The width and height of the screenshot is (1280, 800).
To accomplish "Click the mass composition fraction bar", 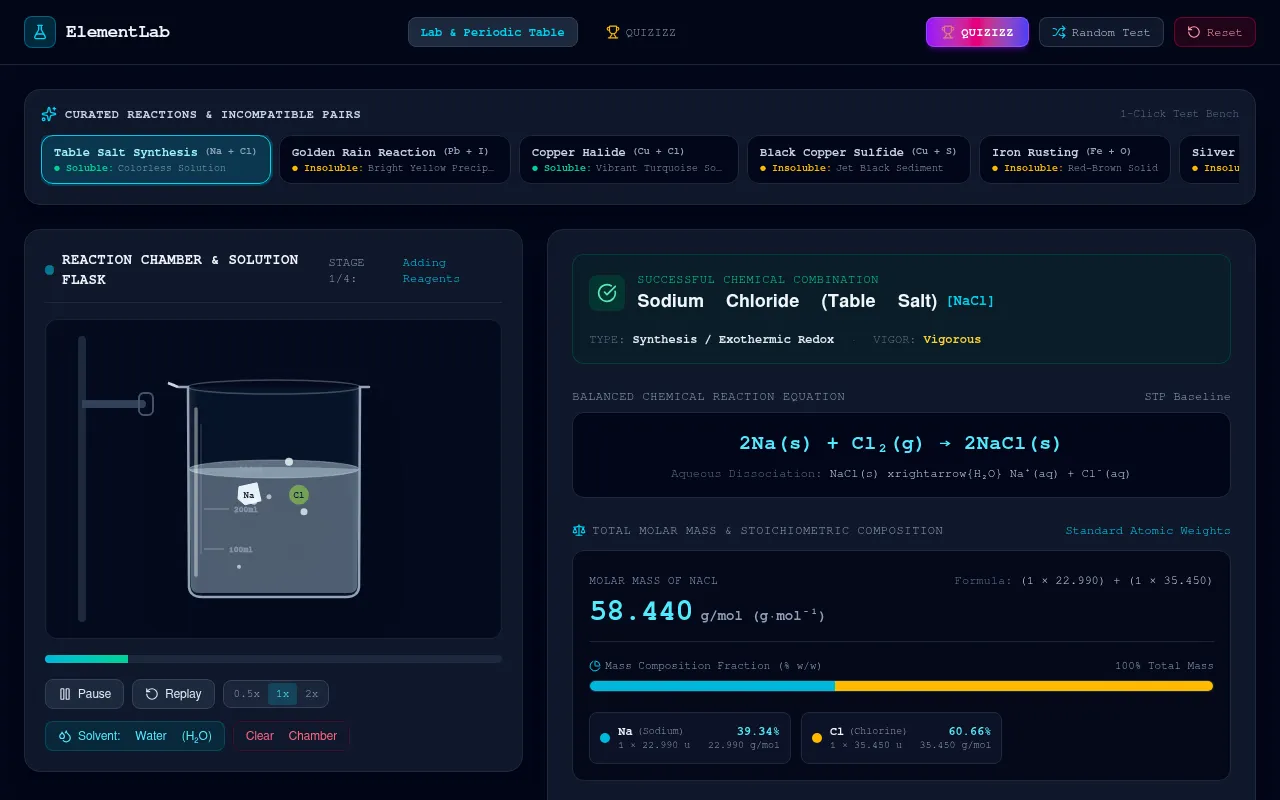I will tap(901, 686).
